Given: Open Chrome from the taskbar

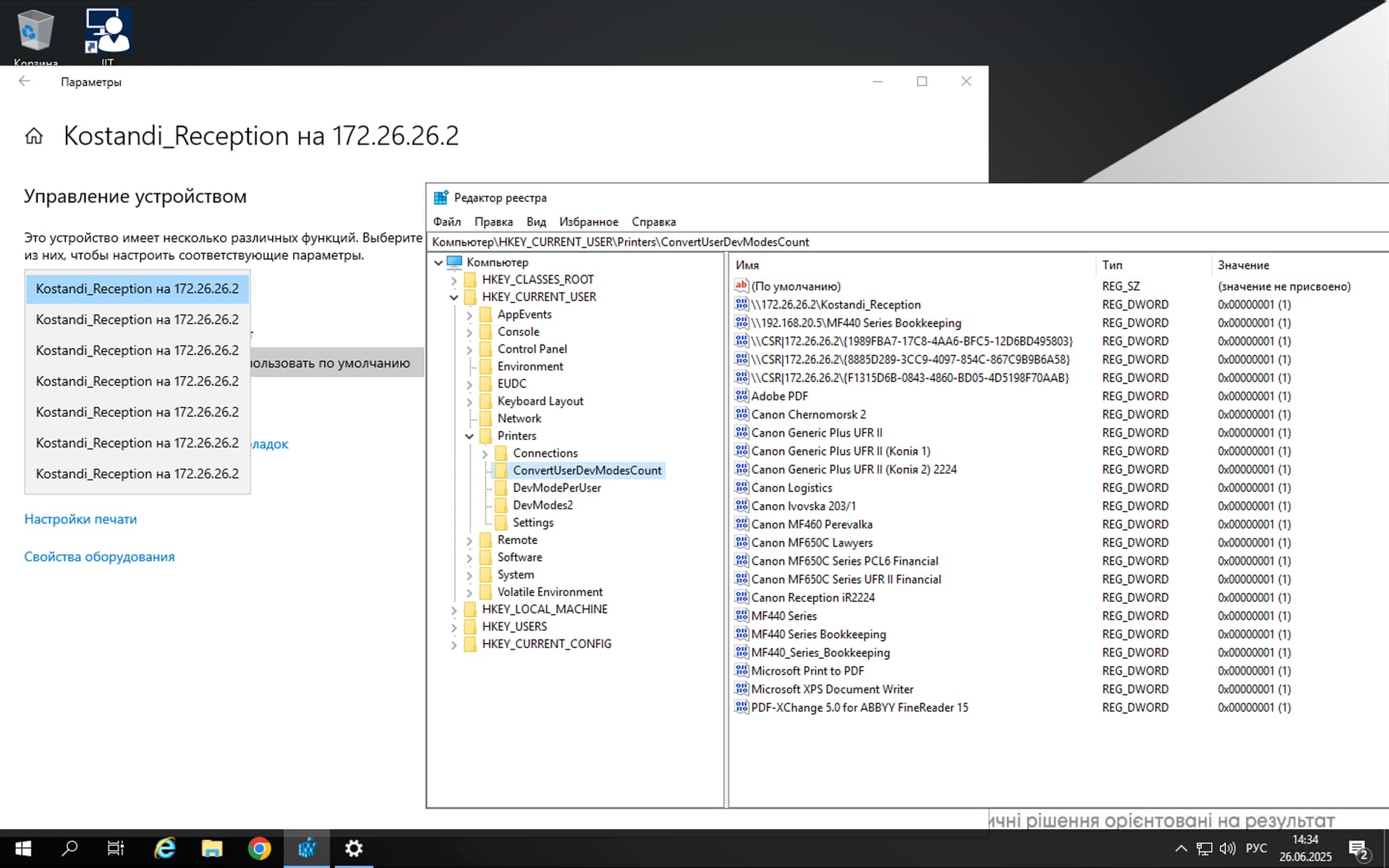Looking at the screenshot, I should tap(258, 848).
